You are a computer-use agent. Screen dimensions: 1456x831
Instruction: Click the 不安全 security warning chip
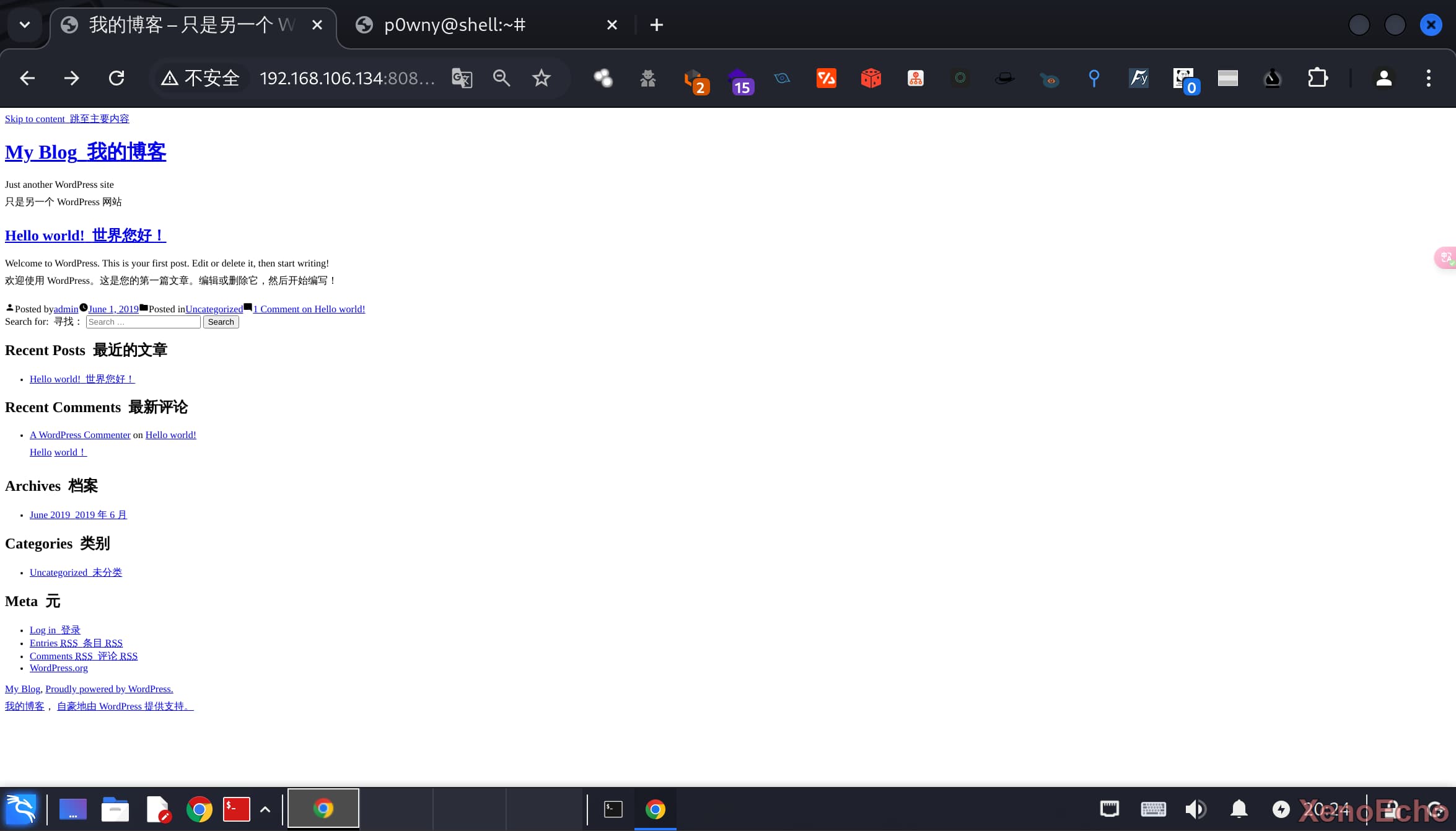(x=201, y=78)
